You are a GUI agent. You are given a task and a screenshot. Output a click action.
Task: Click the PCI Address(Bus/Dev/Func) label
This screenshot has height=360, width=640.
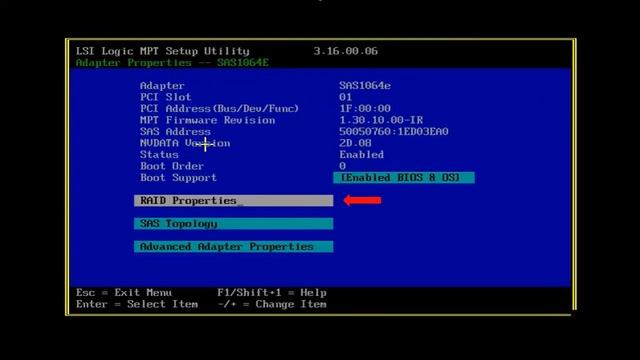tap(219, 109)
